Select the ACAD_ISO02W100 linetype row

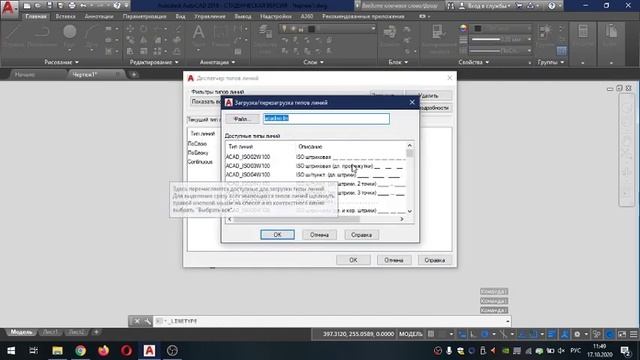coord(315,157)
